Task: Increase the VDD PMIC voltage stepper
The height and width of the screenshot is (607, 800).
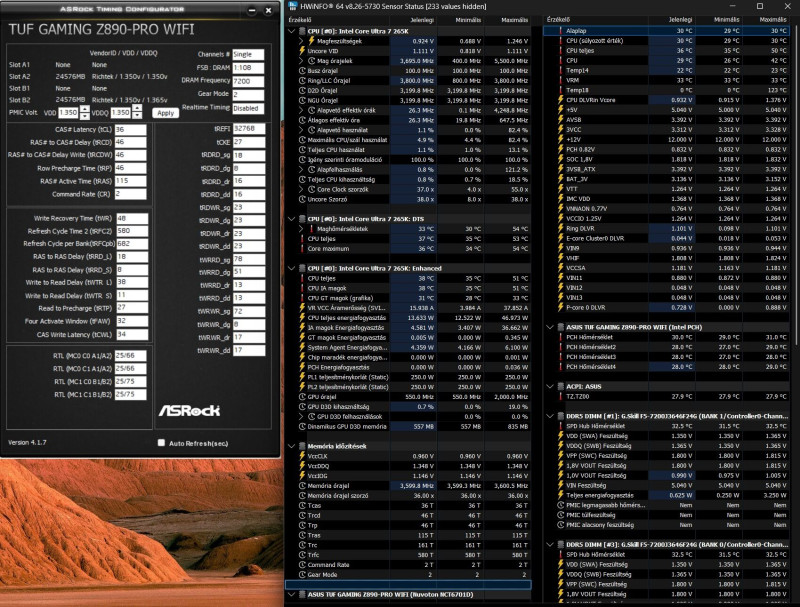Action: (85, 109)
